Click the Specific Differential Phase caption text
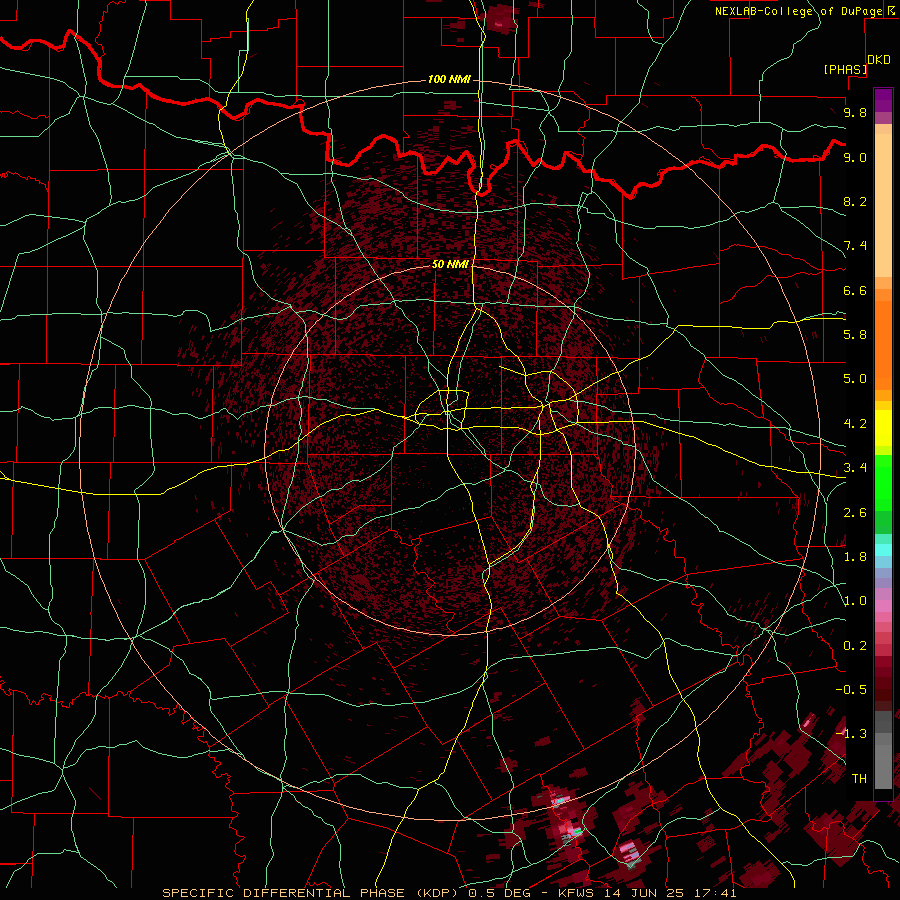 pyautogui.click(x=449, y=893)
